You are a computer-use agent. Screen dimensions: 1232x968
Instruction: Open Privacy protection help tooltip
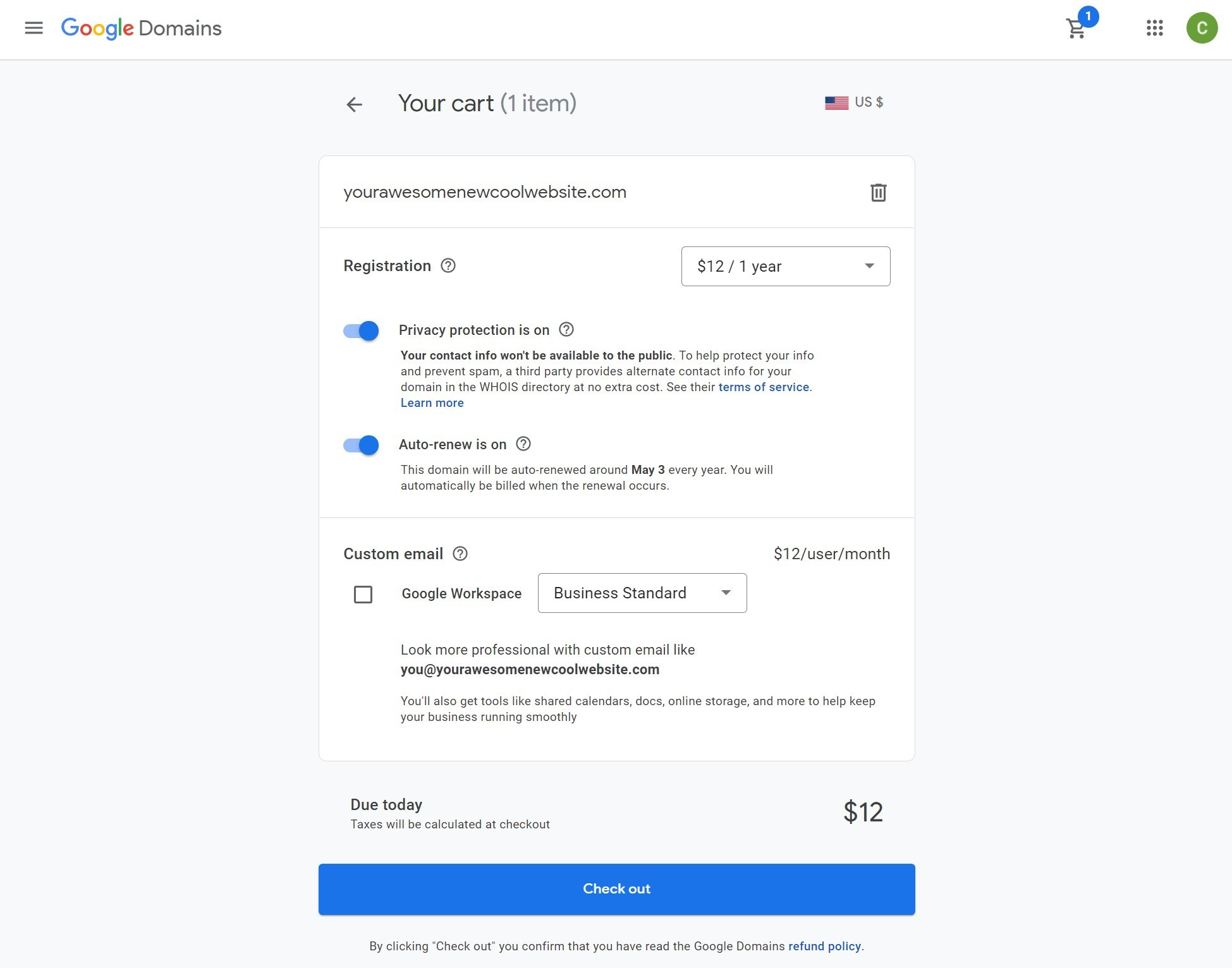[x=566, y=329]
